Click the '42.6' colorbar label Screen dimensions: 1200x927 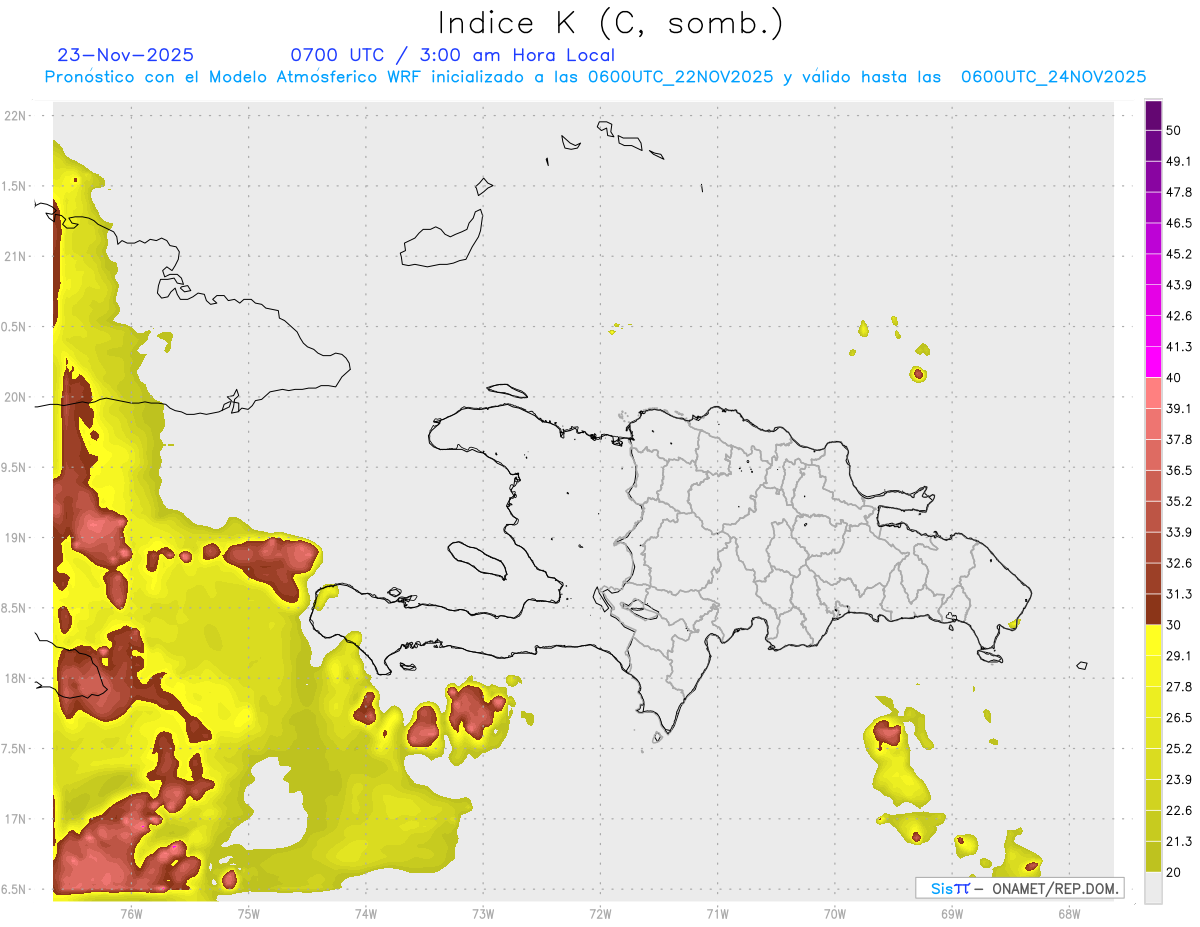click(x=1179, y=316)
